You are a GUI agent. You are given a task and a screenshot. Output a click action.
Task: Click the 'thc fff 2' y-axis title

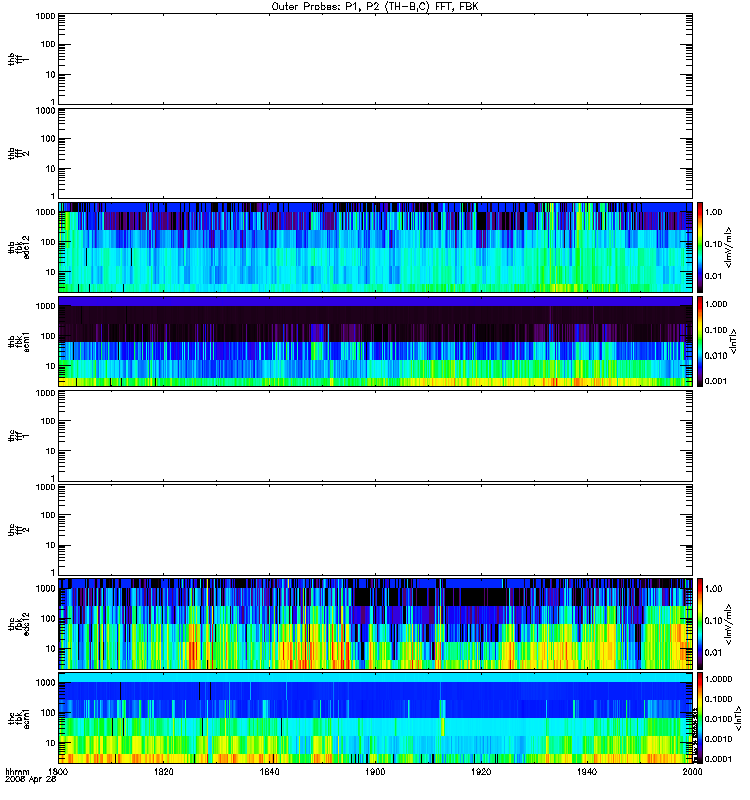point(18,530)
